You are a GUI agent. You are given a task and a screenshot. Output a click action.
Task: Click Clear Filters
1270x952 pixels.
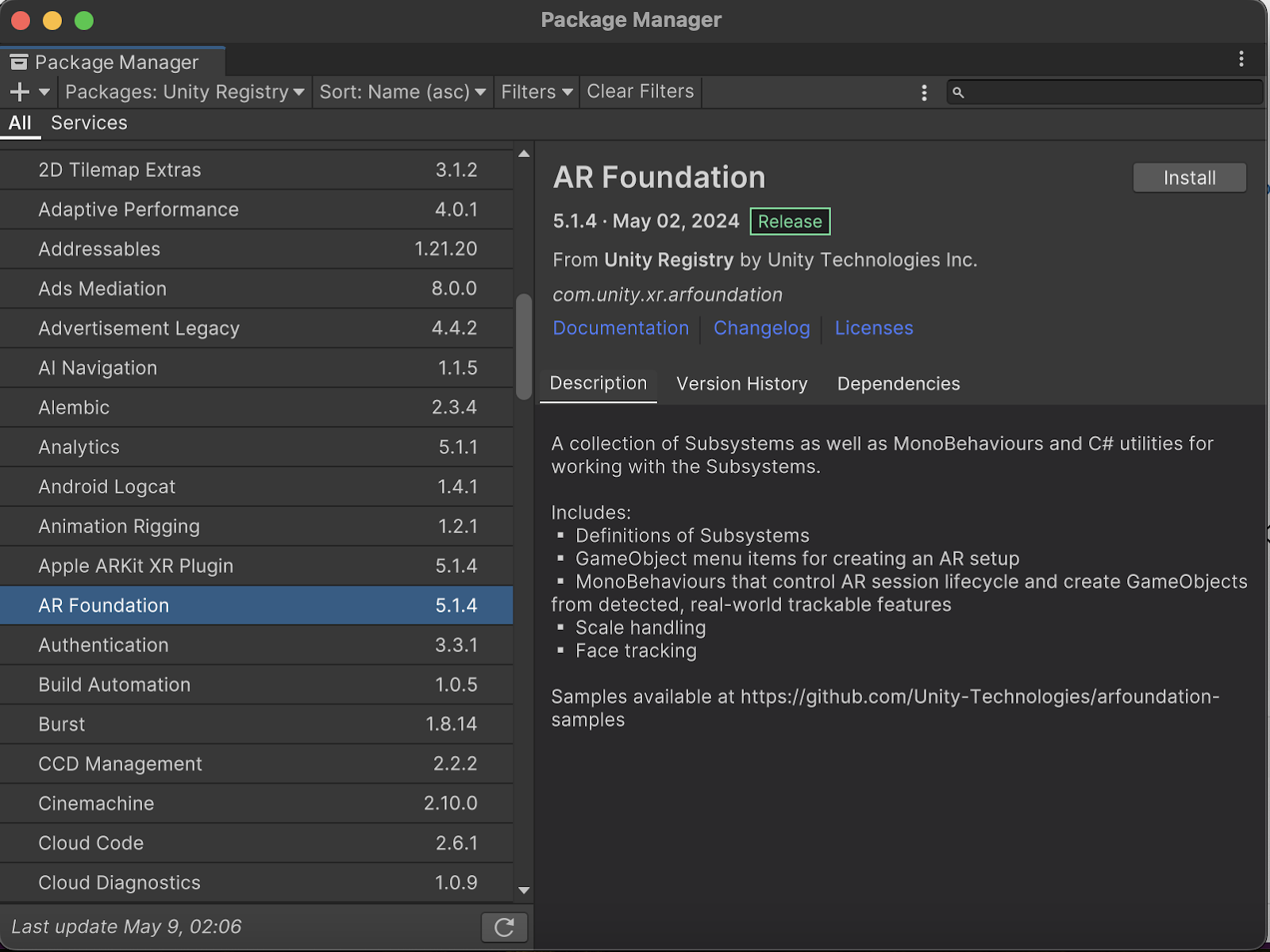point(640,91)
